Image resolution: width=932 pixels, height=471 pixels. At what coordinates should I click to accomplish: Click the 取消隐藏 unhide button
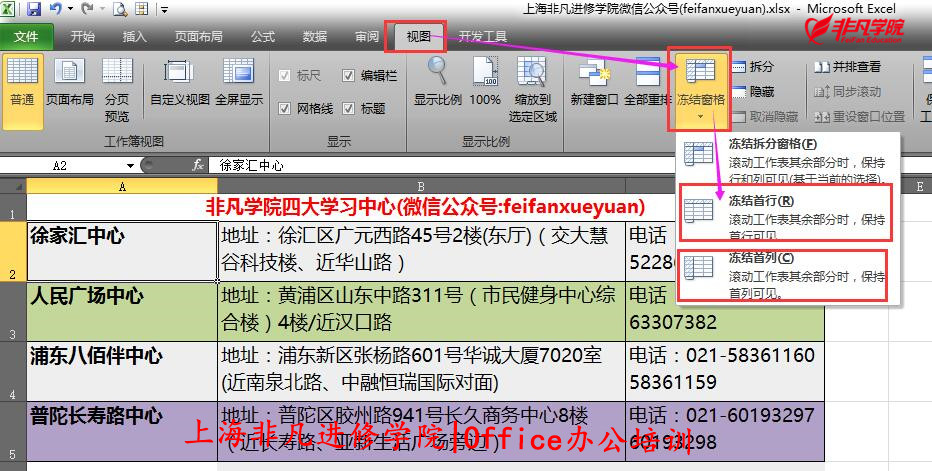tap(765, 117)
